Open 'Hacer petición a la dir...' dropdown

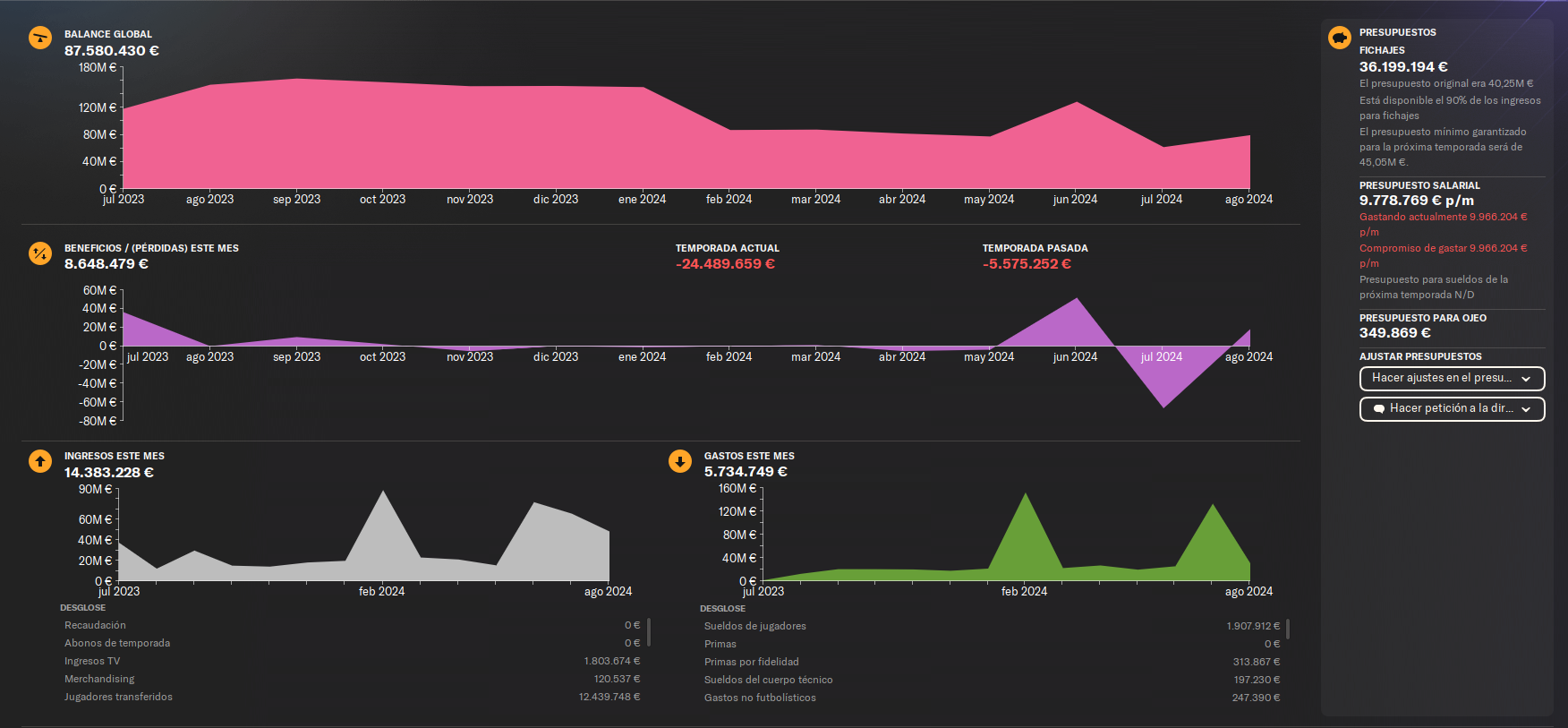[1452, 409]
